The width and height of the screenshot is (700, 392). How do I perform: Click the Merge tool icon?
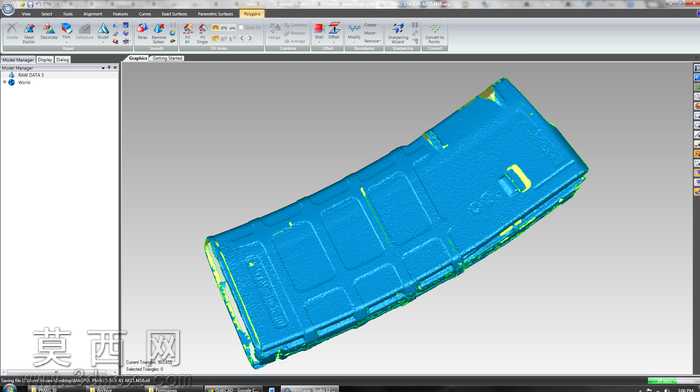[275, 32]
